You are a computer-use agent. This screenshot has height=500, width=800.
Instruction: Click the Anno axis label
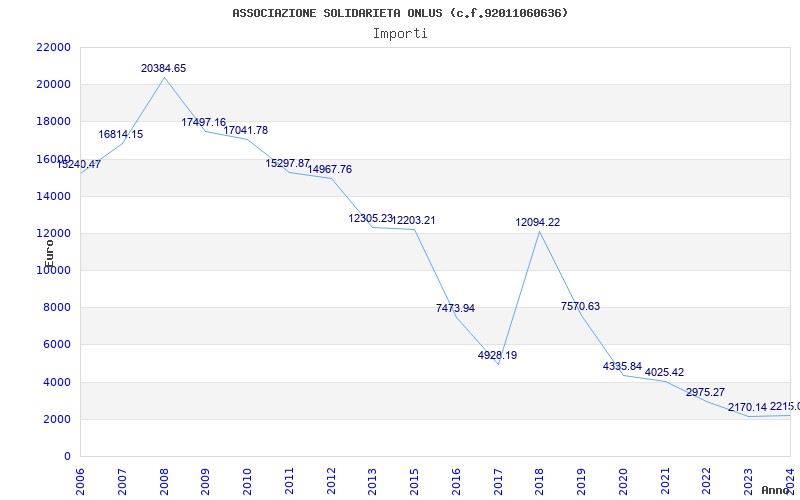point(776,490)
